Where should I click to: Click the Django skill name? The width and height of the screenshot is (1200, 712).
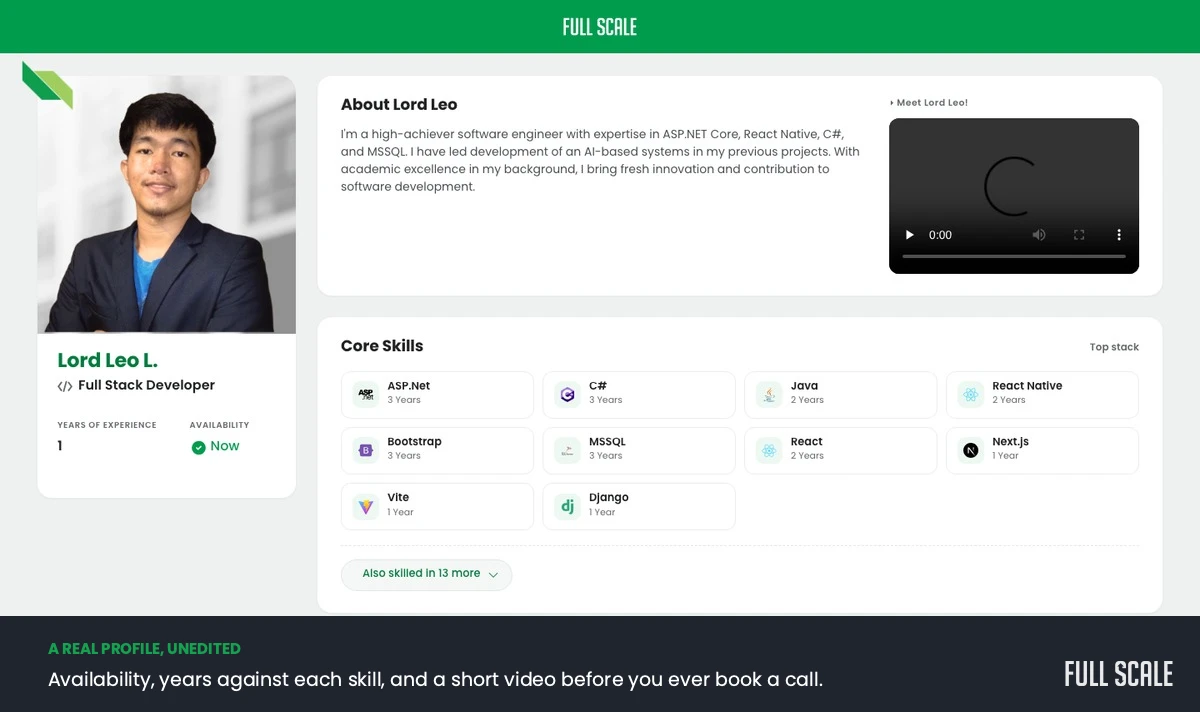[x=609, y=498]
